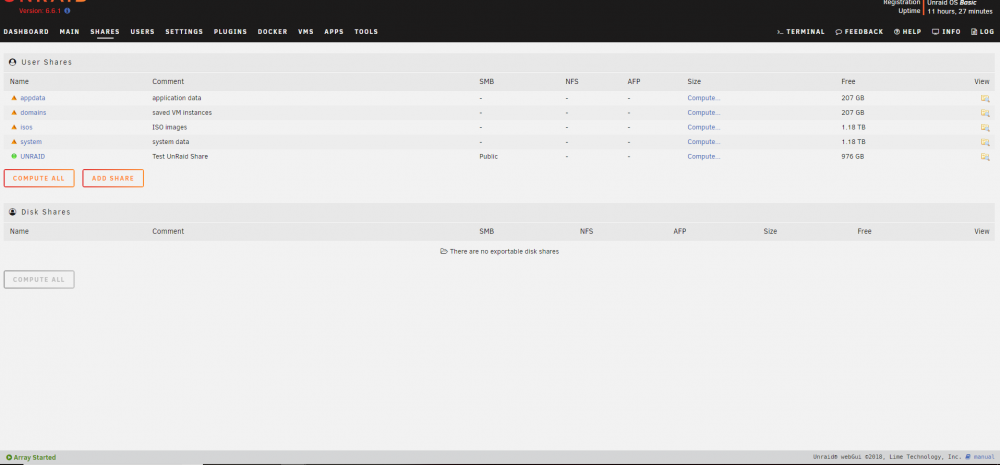This screenshot has height=465, width=1000.
Task: Click the Array Started status in footer
Action: tap(31, 457)
